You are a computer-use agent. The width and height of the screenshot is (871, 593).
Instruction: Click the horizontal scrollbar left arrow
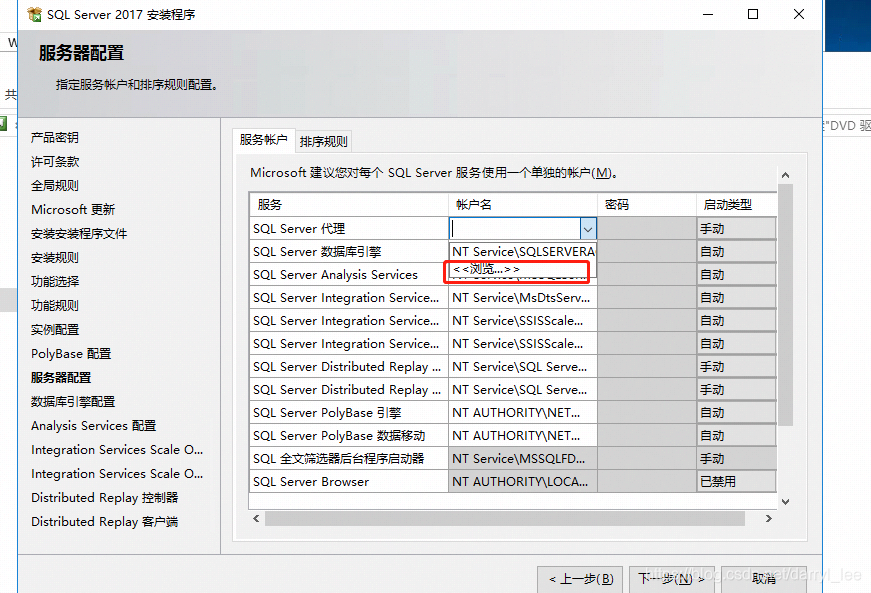256,519
